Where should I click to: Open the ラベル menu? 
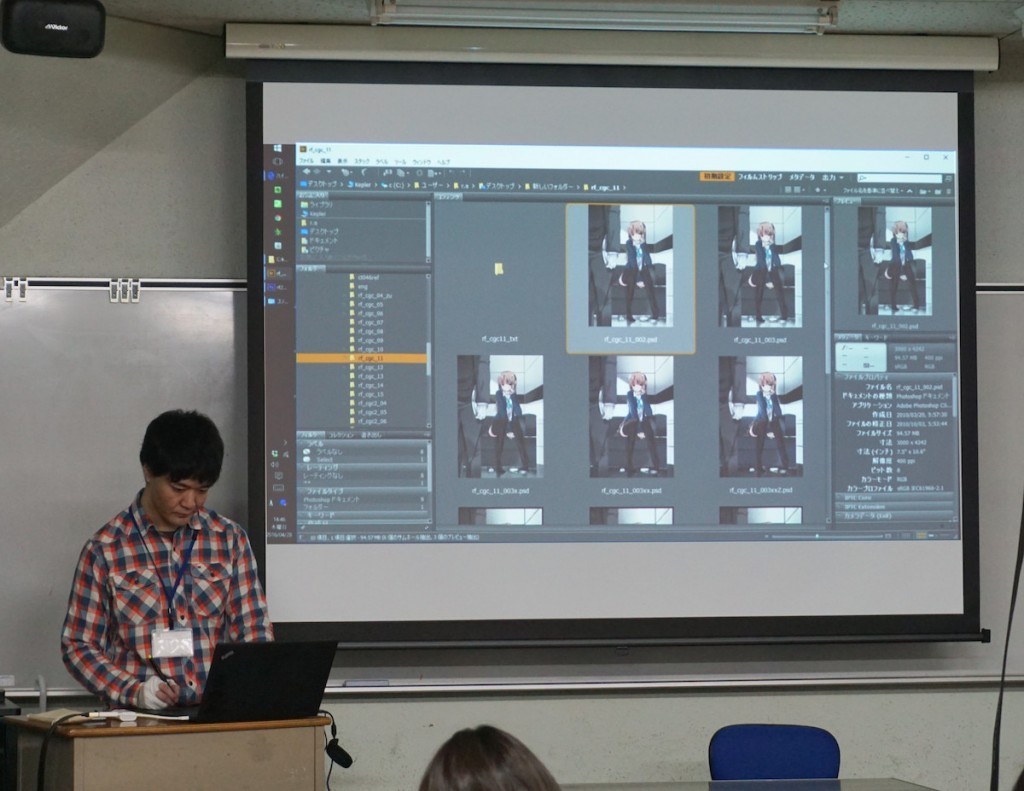pos(382,161)
